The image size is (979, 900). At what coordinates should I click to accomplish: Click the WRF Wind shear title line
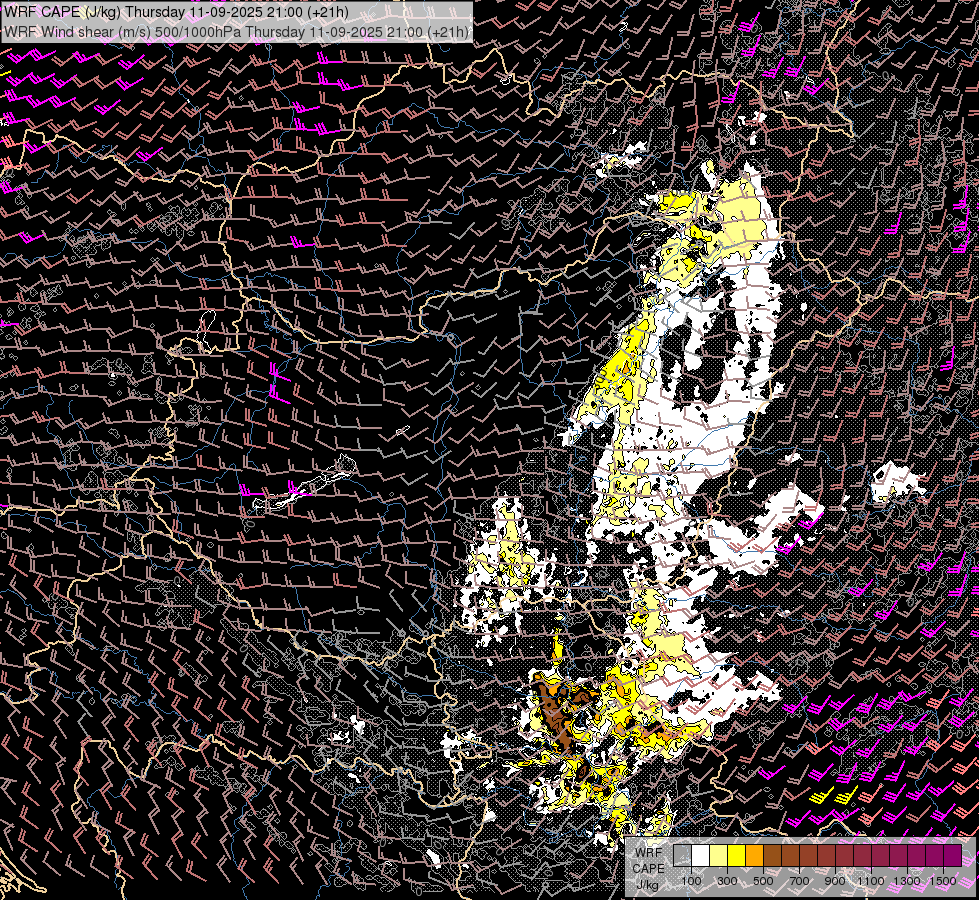coord(236,31)
